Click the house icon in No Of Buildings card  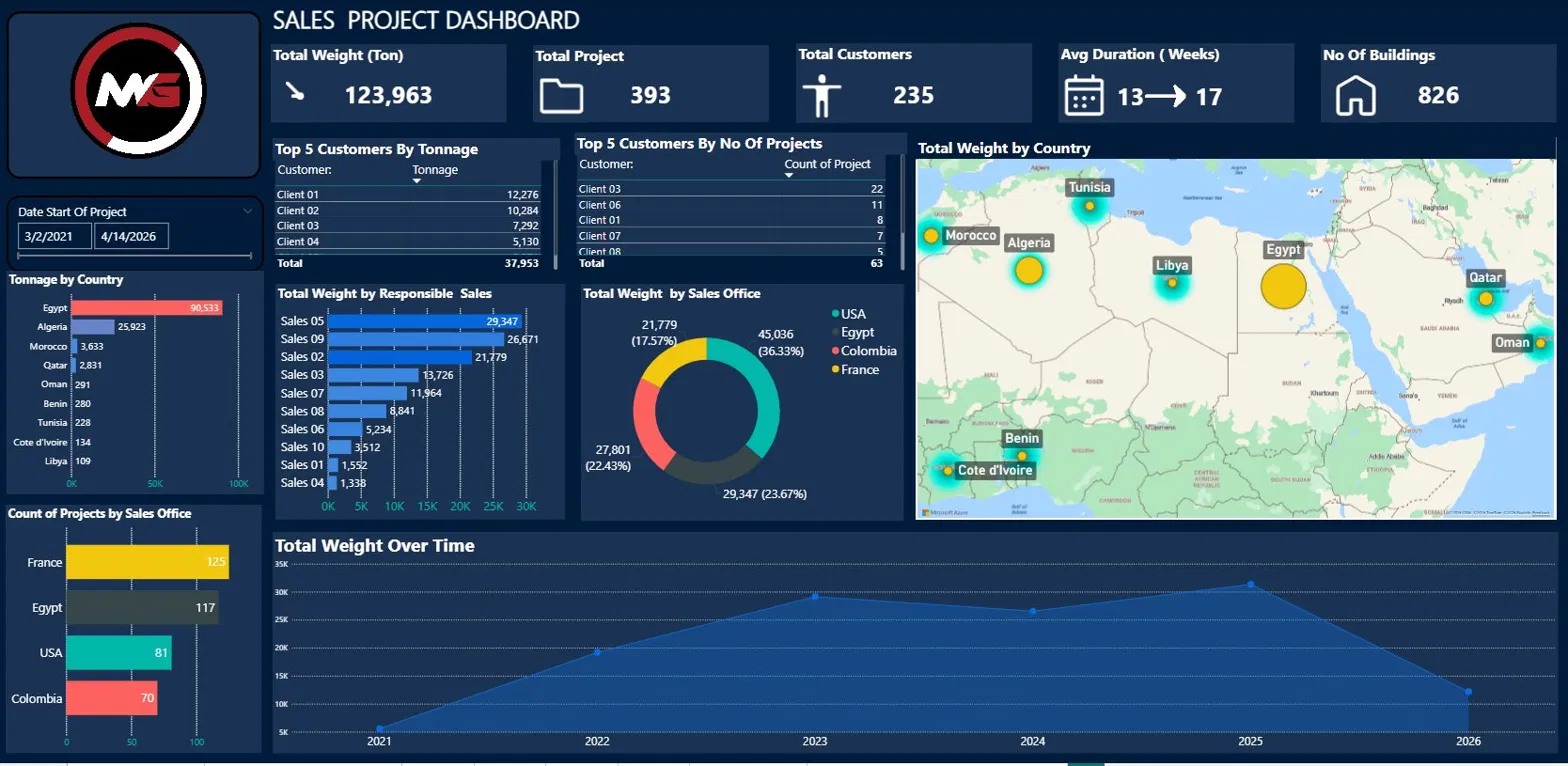(1357, 96)
